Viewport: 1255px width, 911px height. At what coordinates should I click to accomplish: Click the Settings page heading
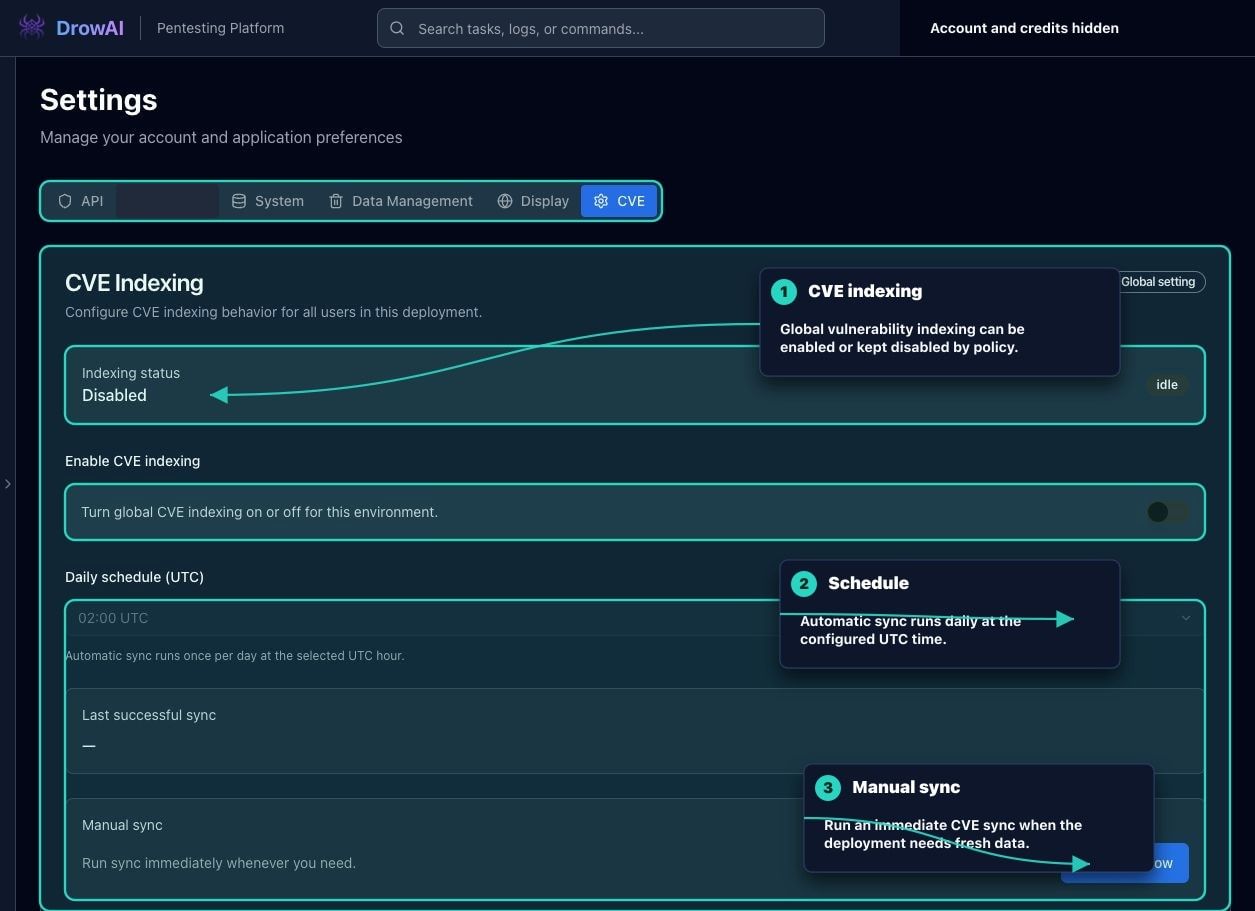(x=99, y=100)
